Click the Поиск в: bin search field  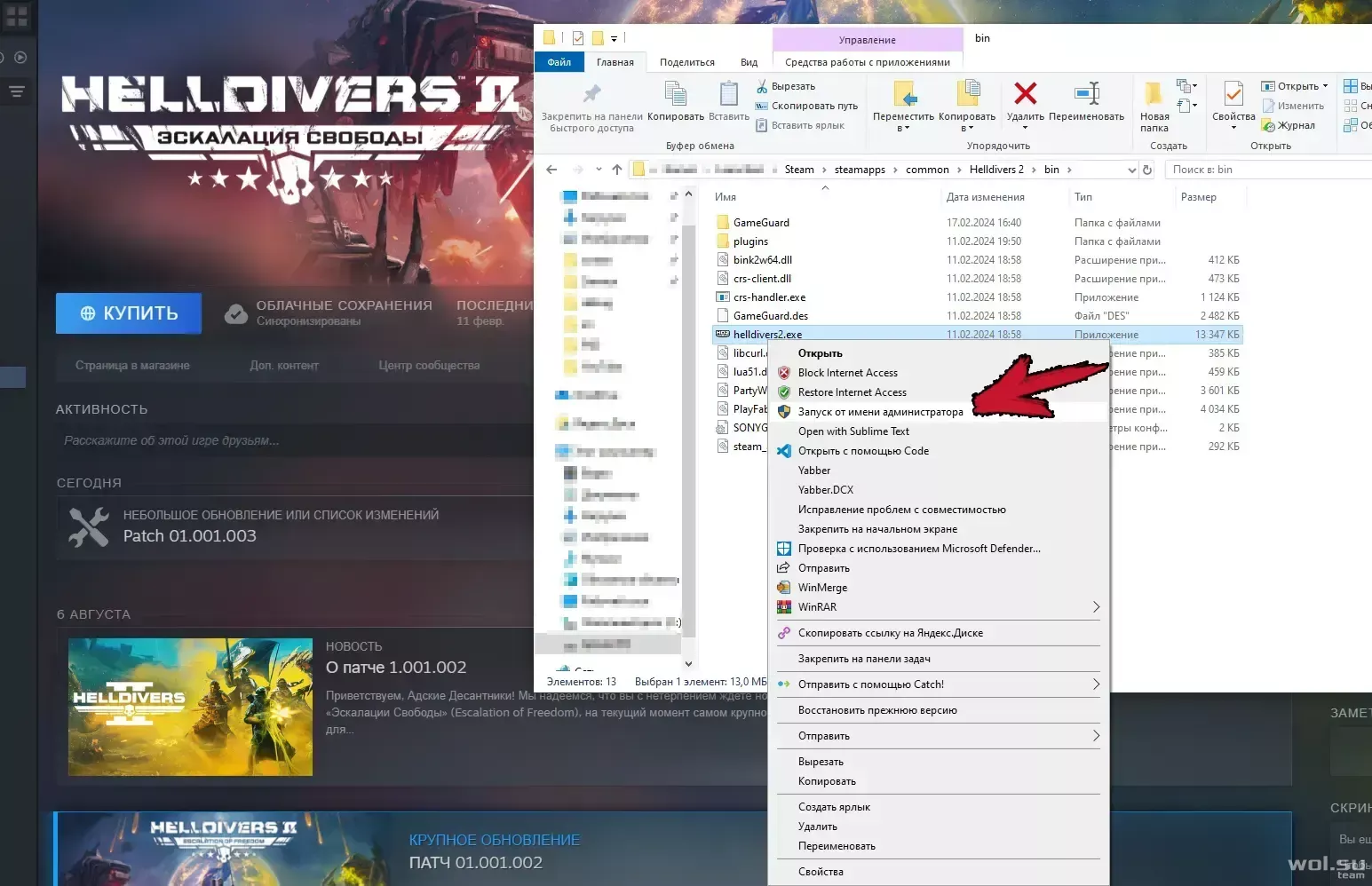1268,170
